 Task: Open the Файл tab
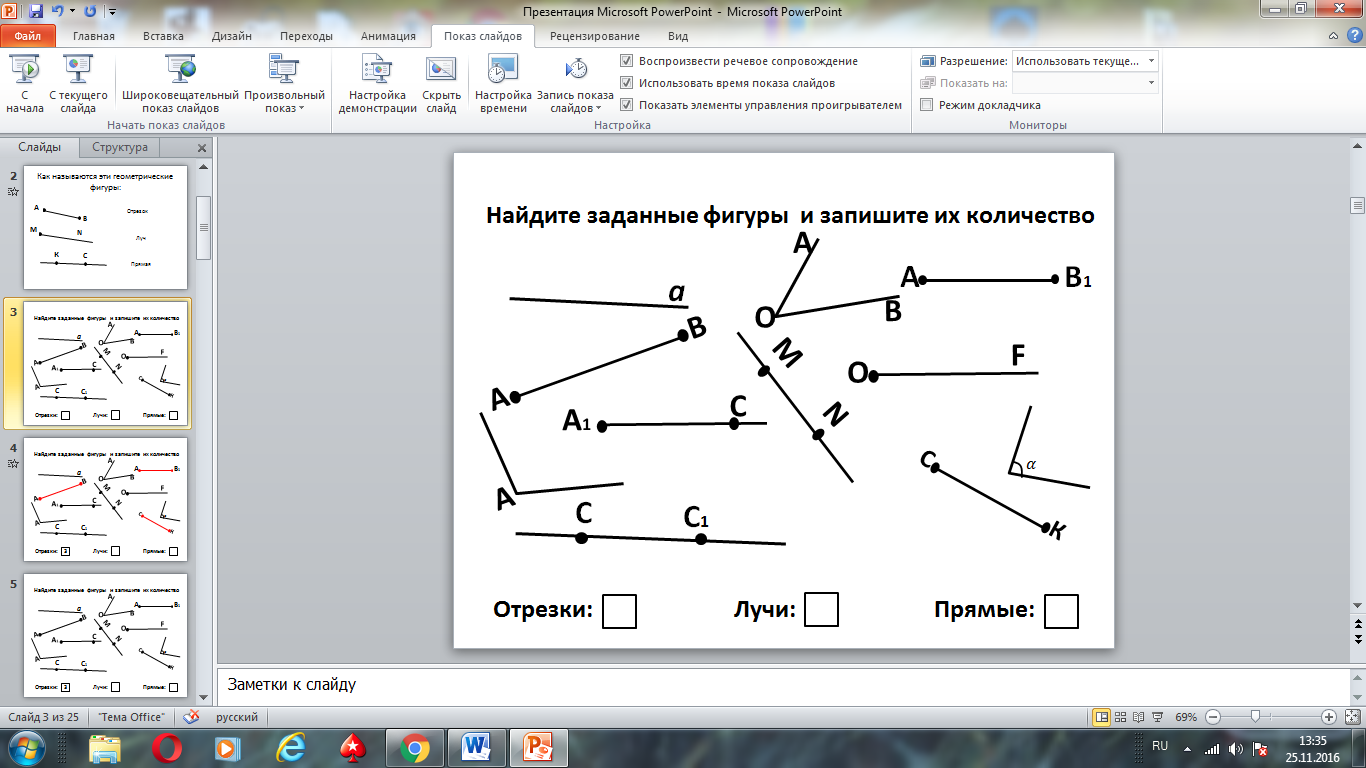point(28,36)
